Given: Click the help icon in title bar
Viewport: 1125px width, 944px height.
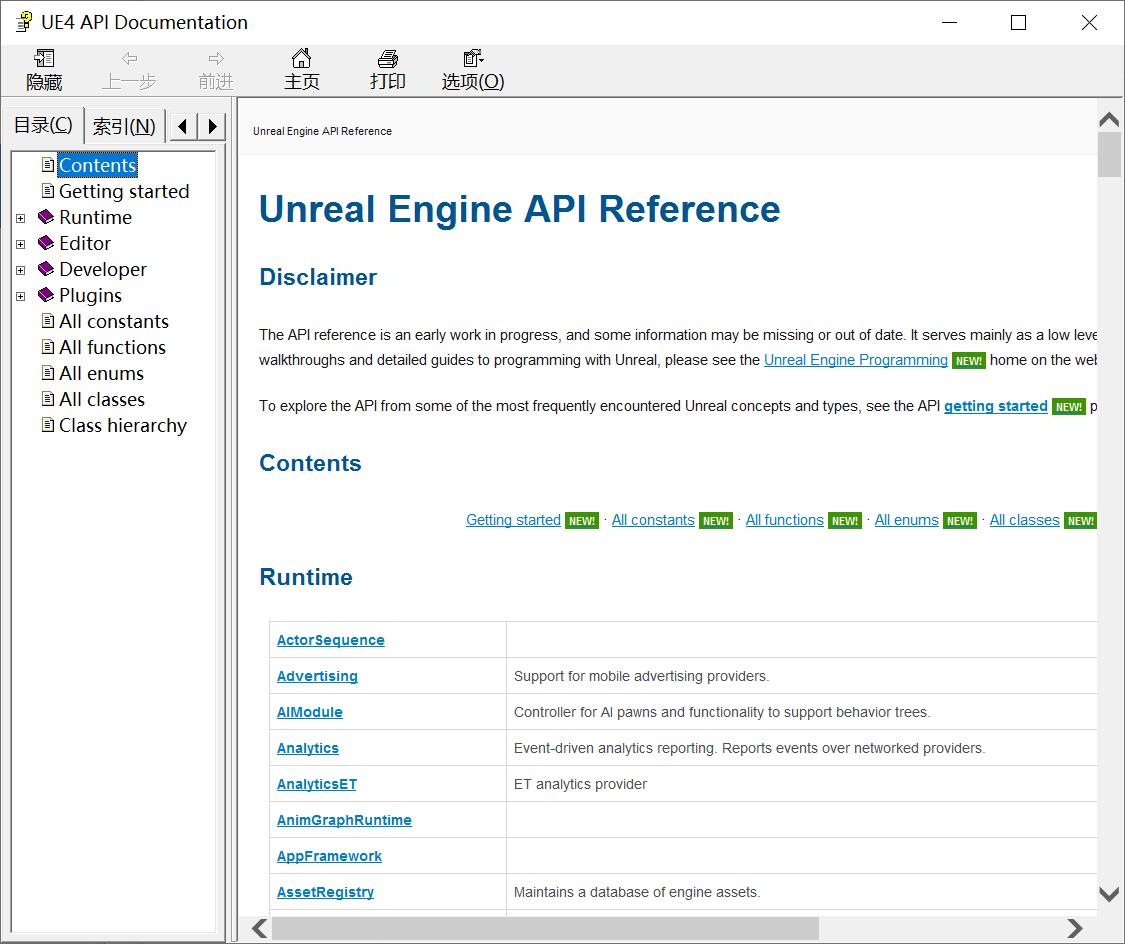Looking at the screenshot, I should point(24,22).
